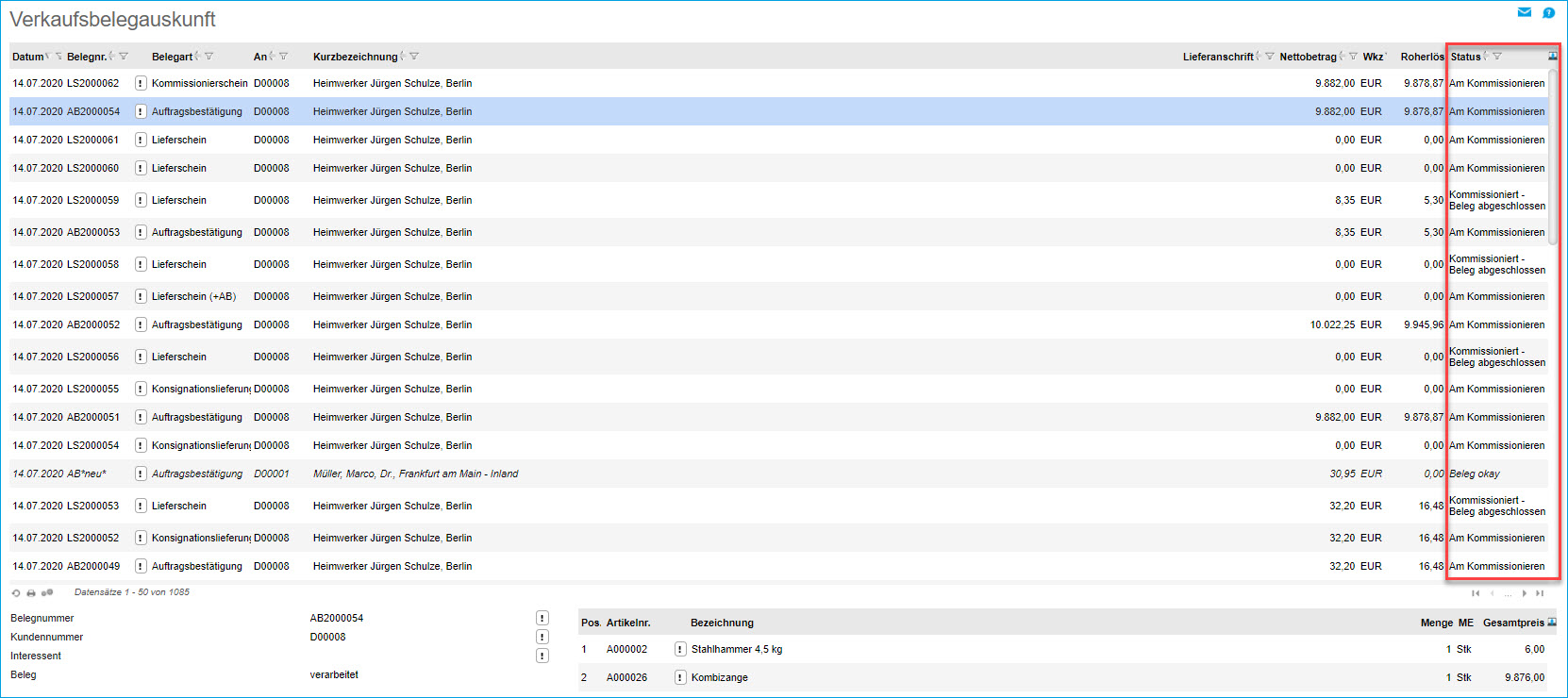This screenshot has width=1568, height=698.
Task: Sort the list by Kurzbezeichnung header
Action: [356, 57]
